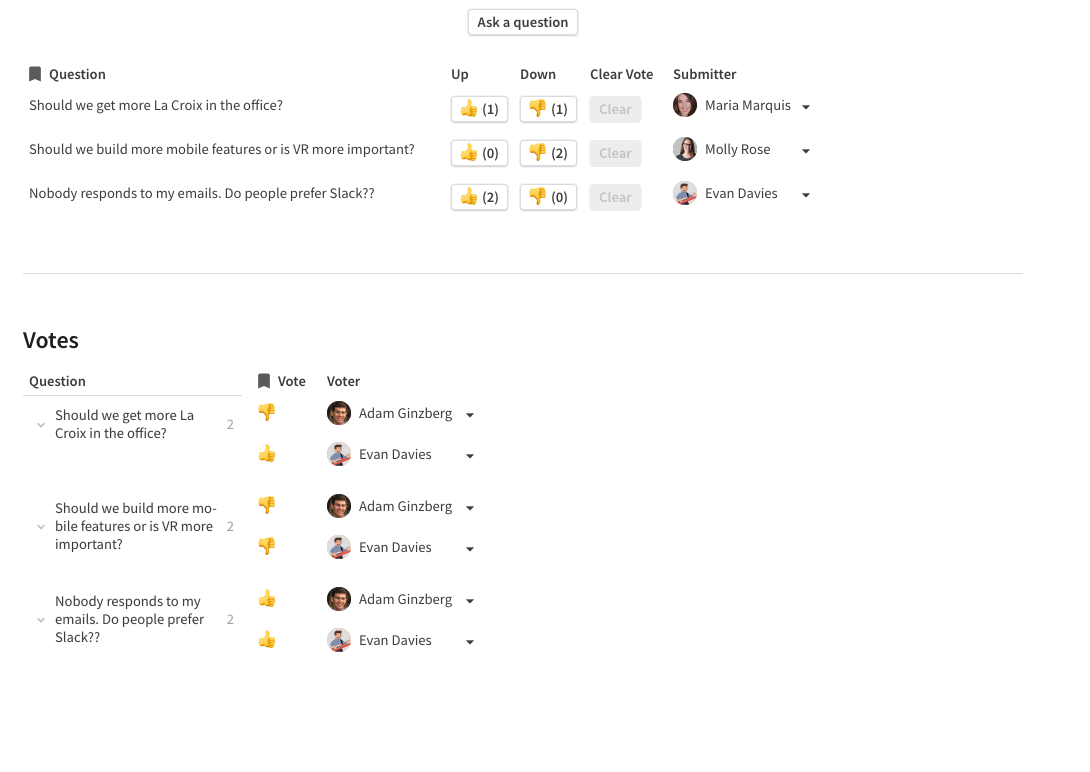Viewport: 1090px width, 772px height.
Task: Open Evan Davies submitter dropdown arrow
Action: pos(806,195)
